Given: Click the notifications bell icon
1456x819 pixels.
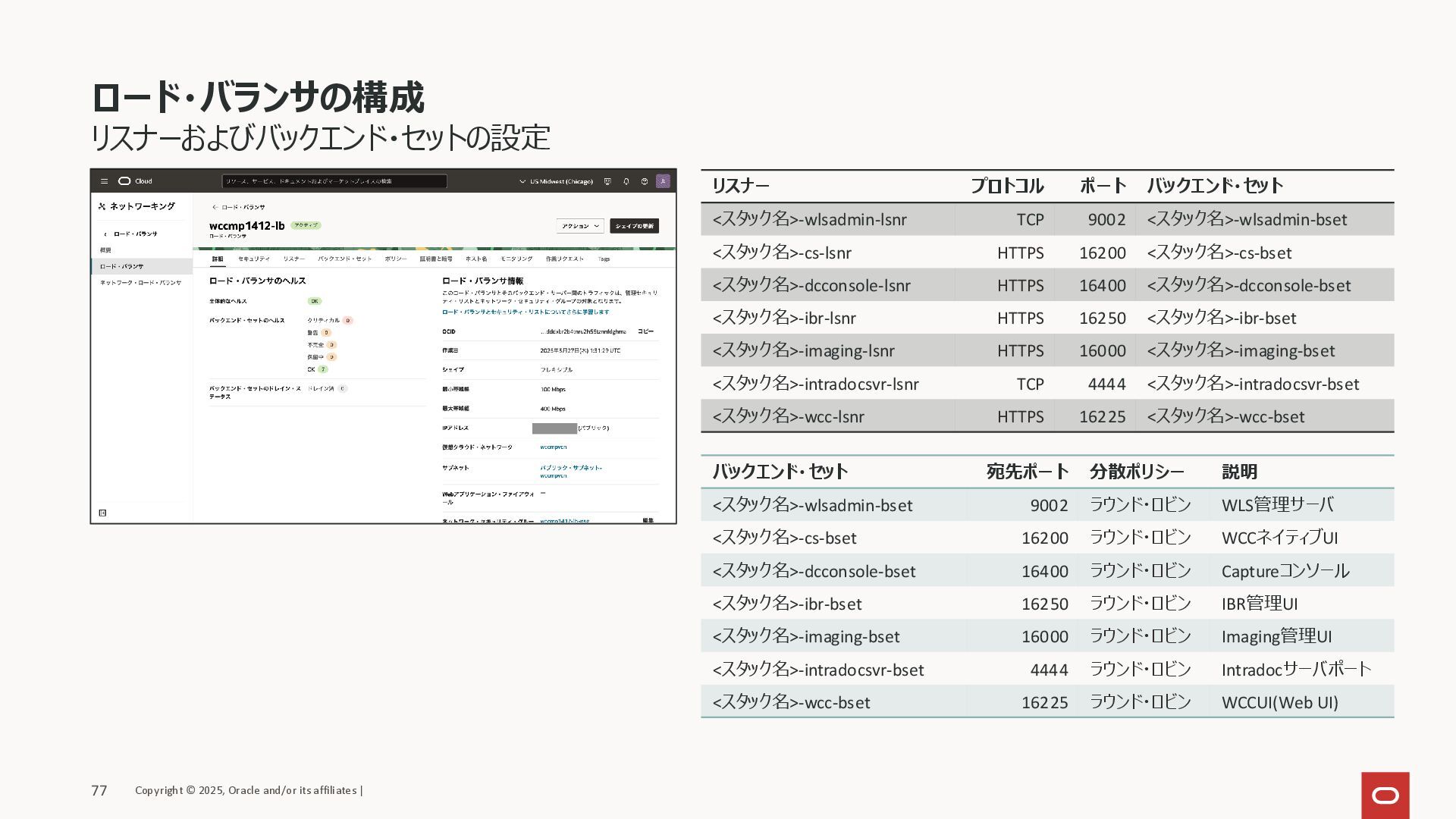Looking at the screenshot, I should 626,181.
